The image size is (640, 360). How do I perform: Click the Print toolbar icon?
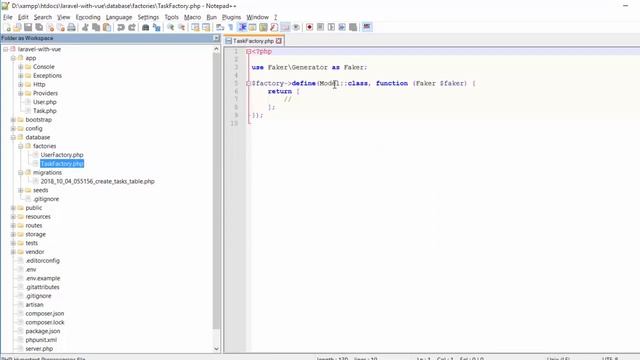pos(71,27)
